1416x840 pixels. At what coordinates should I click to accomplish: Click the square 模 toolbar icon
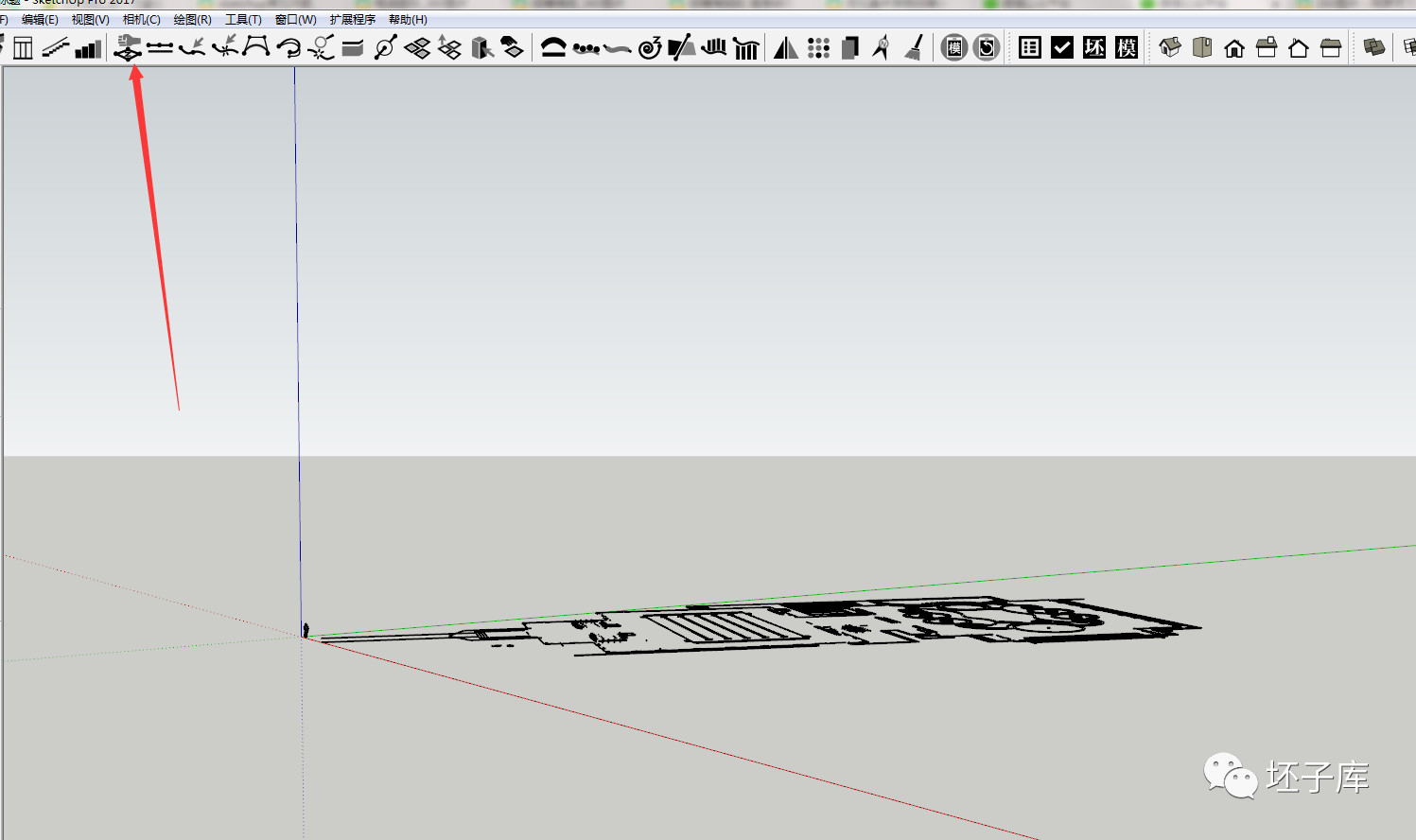[x=1127, y=47]
